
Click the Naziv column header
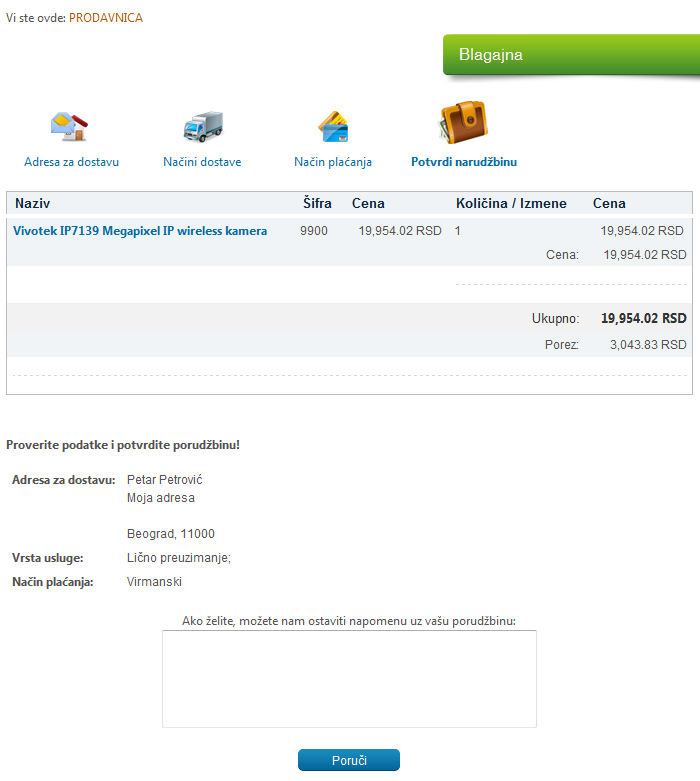[x=32, y=203]
